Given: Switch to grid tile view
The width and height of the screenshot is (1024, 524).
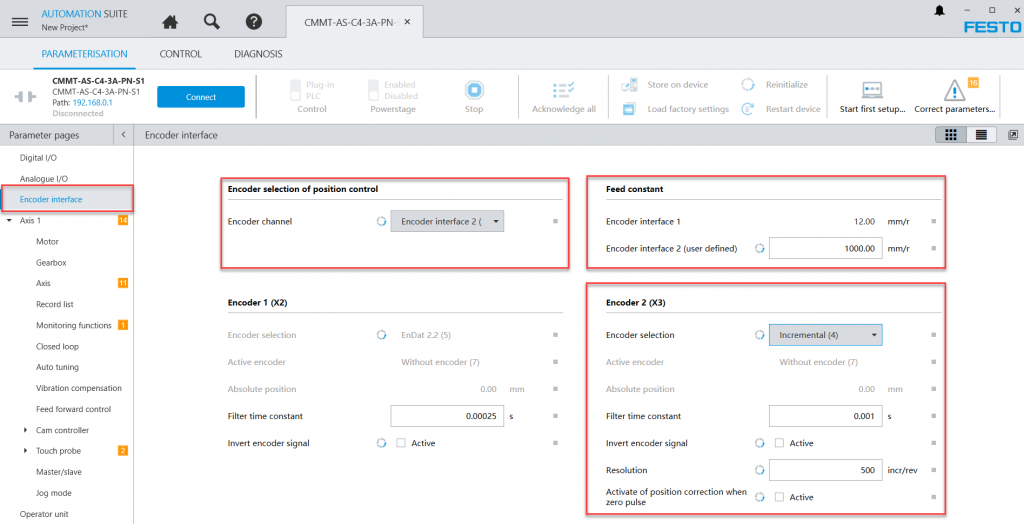Looking at the screenshot, I should (x=951, y=135).
